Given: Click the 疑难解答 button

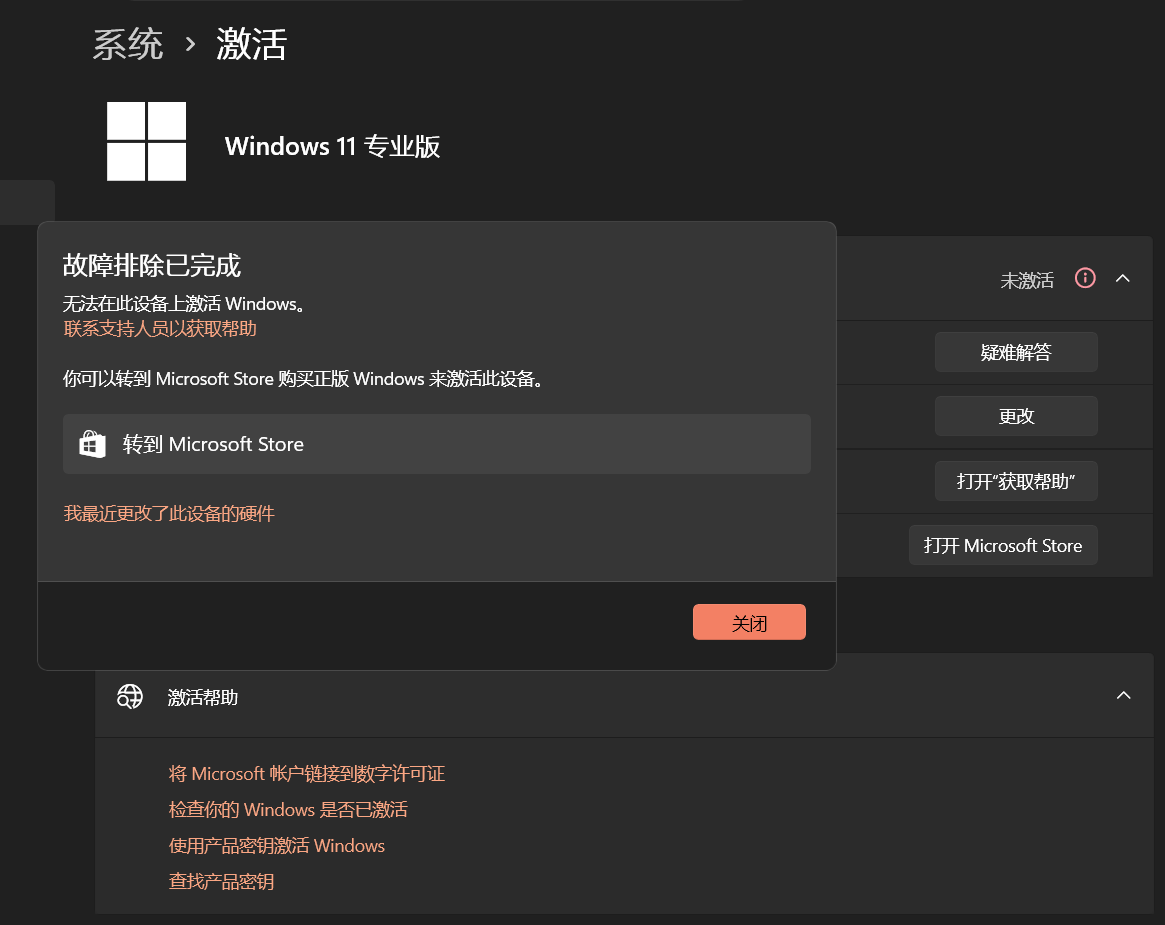Looking at the screenshot, I should pos(1016,352).
